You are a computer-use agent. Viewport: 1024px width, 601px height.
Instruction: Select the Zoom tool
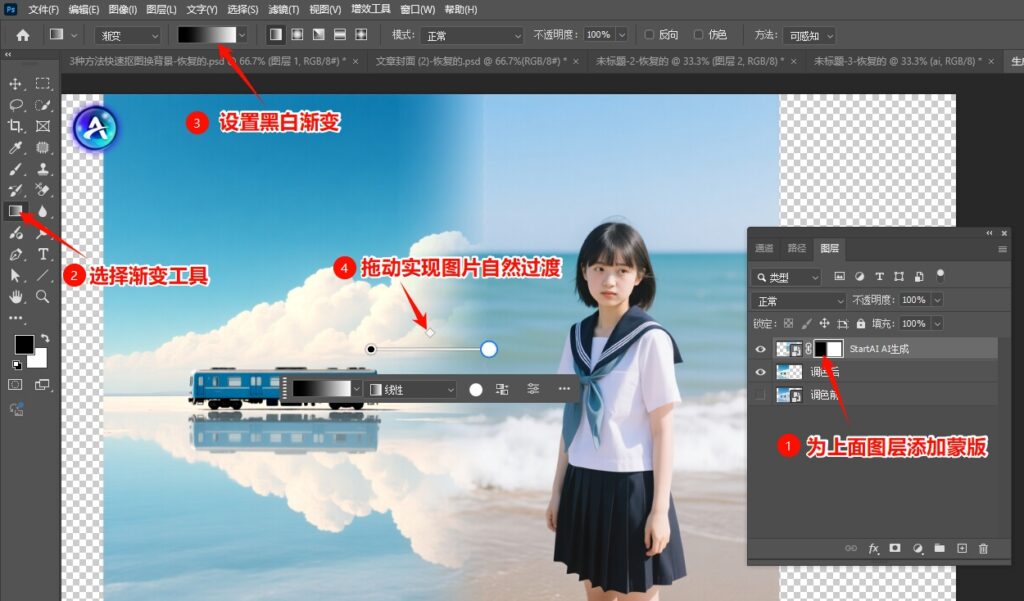click(x=42, y=296)
